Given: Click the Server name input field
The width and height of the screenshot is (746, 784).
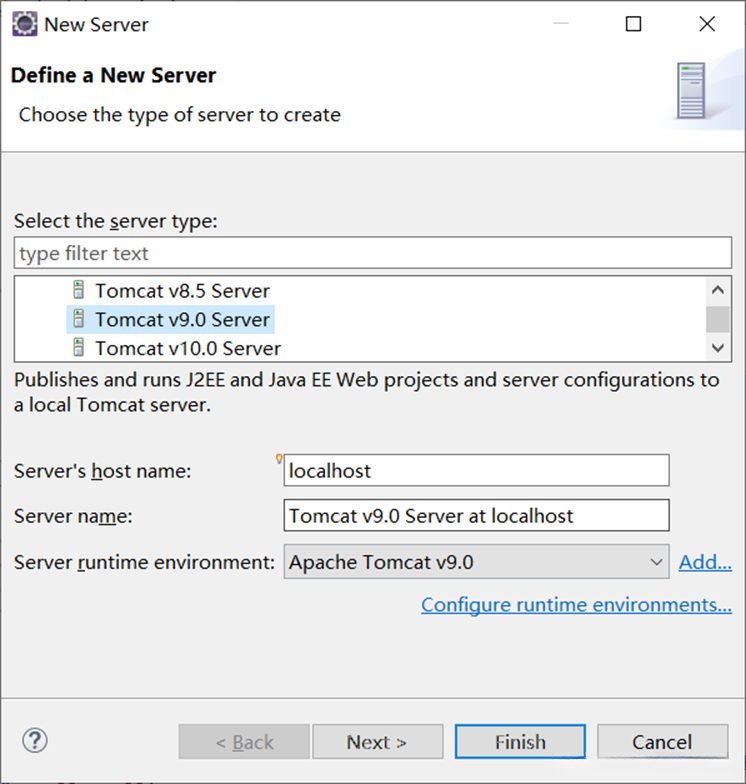Looking at the screenshot, I should pyautogui.click(x=476, y=516).
